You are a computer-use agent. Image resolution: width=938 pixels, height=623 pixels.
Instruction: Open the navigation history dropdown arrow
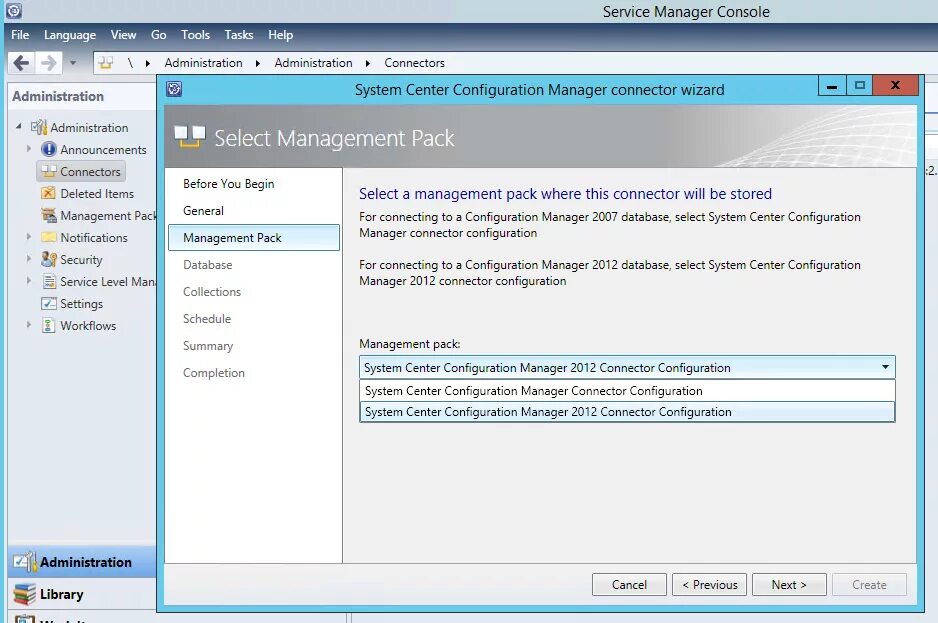point(73,63)
